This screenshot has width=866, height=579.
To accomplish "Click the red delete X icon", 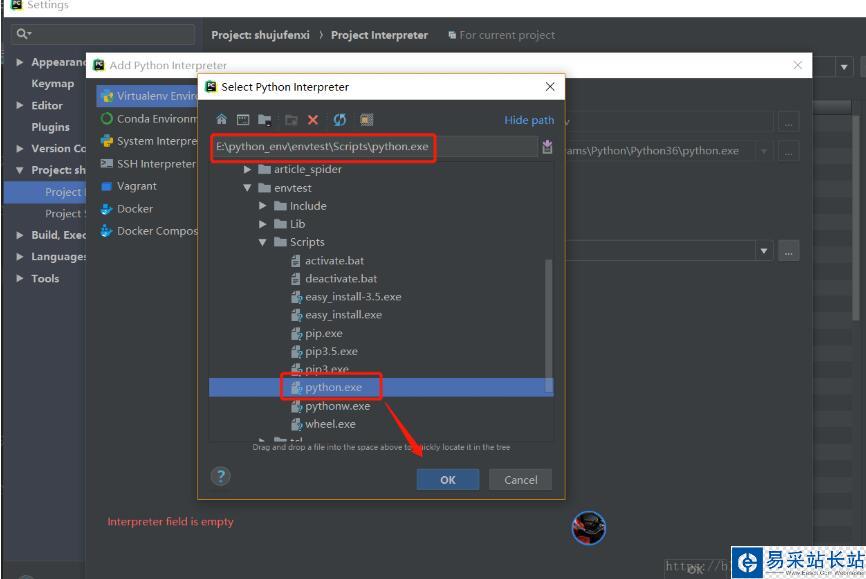I will (x=313, y=120).
